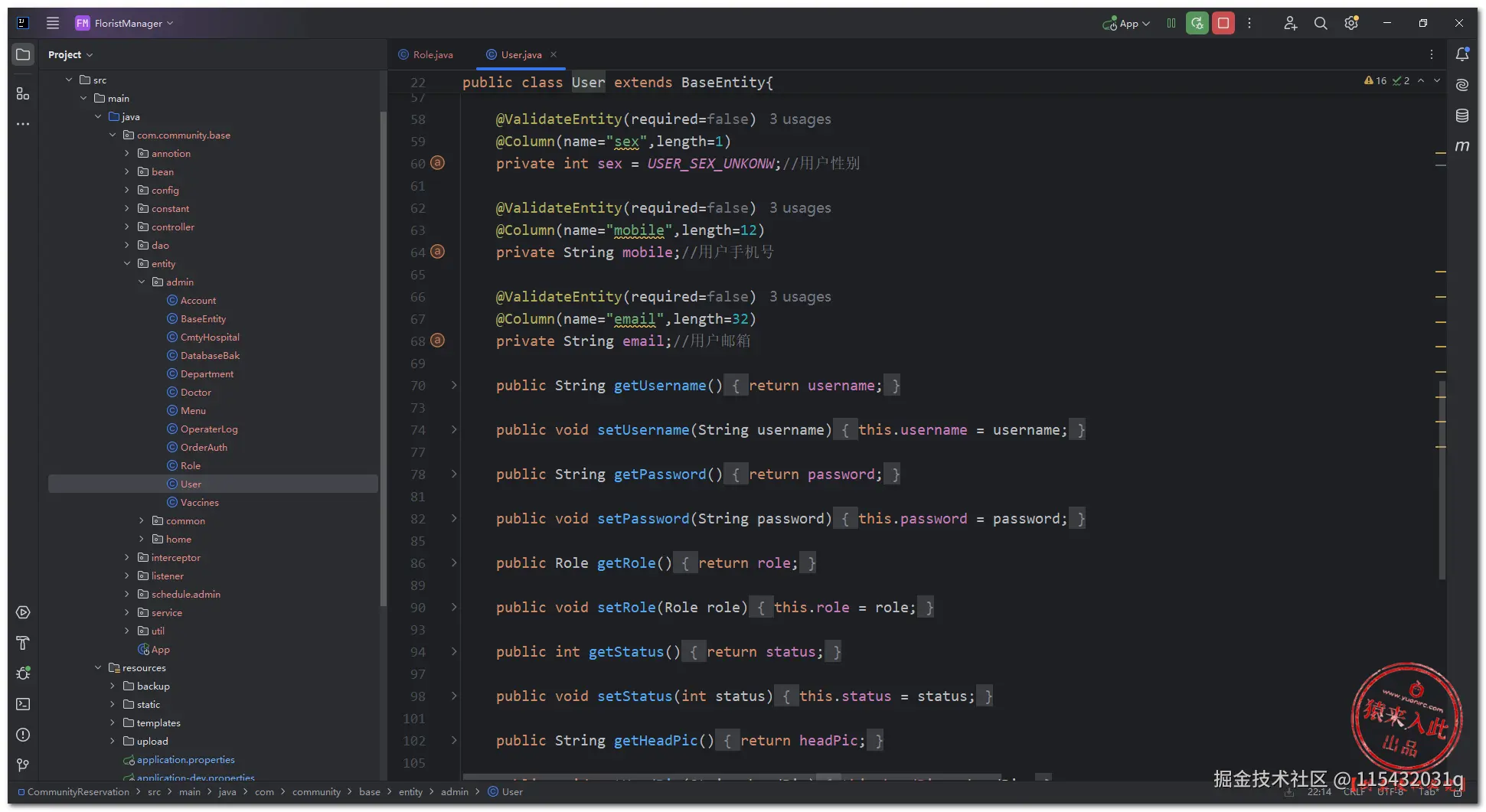Open the Notifications bell panel

[1462, 54]
